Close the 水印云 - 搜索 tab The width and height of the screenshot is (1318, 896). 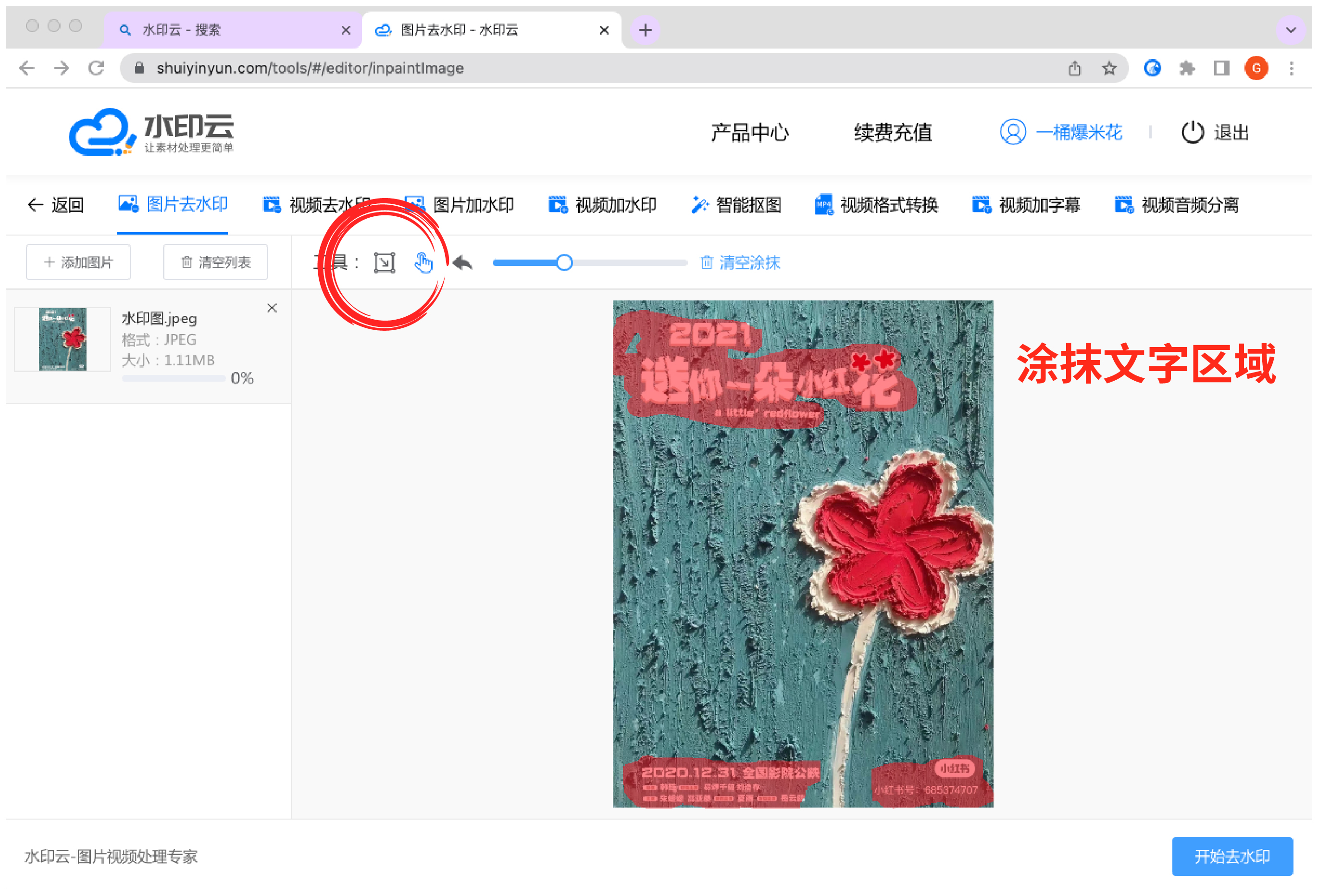[x=346, y=30]
